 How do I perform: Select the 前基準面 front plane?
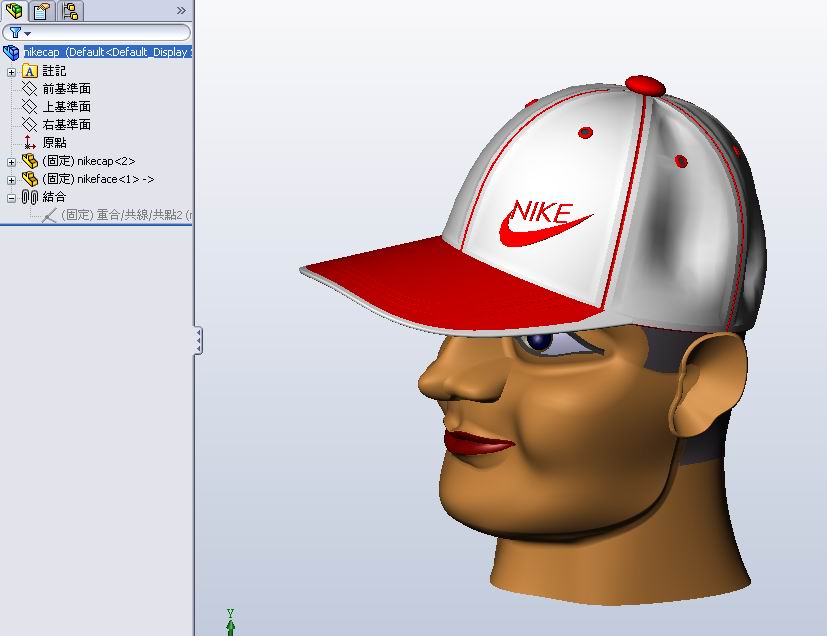tap(66, 89)
